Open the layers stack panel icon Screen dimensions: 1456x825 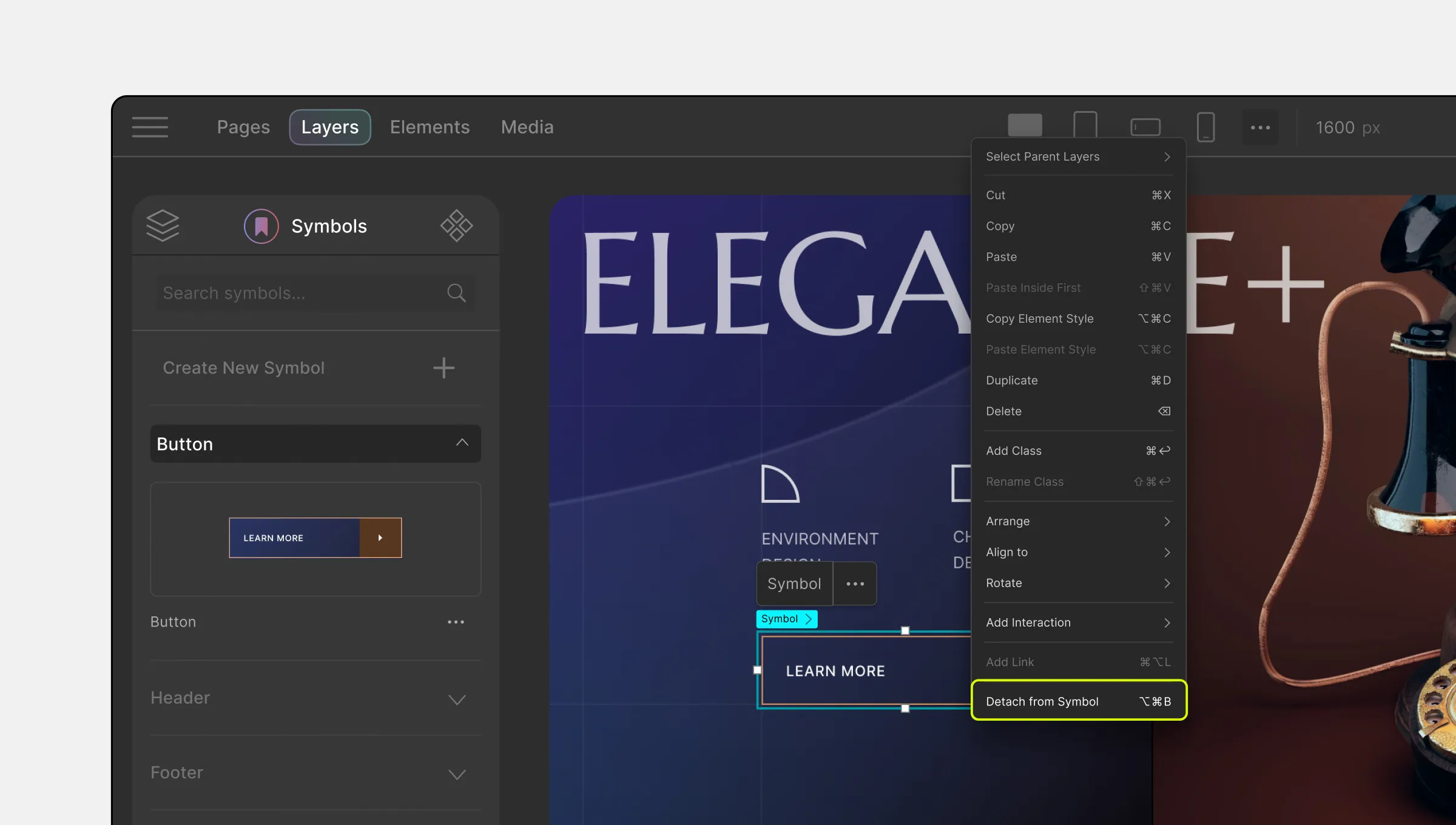(163, 226)
